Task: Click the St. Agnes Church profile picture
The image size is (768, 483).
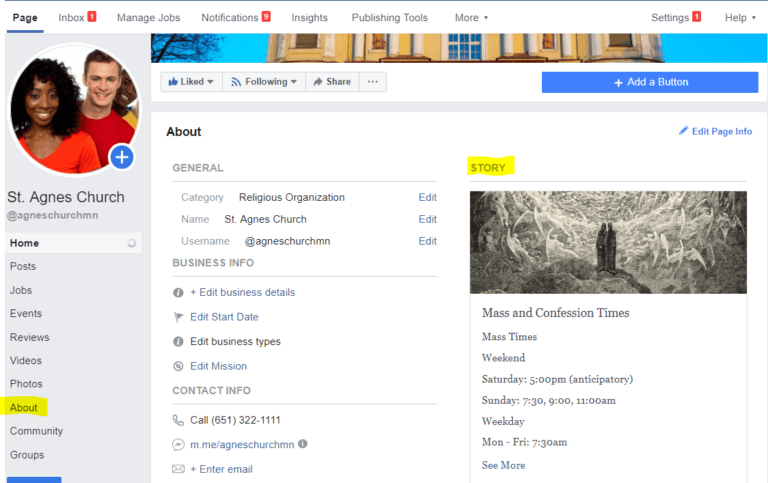Action: point(74,110)
